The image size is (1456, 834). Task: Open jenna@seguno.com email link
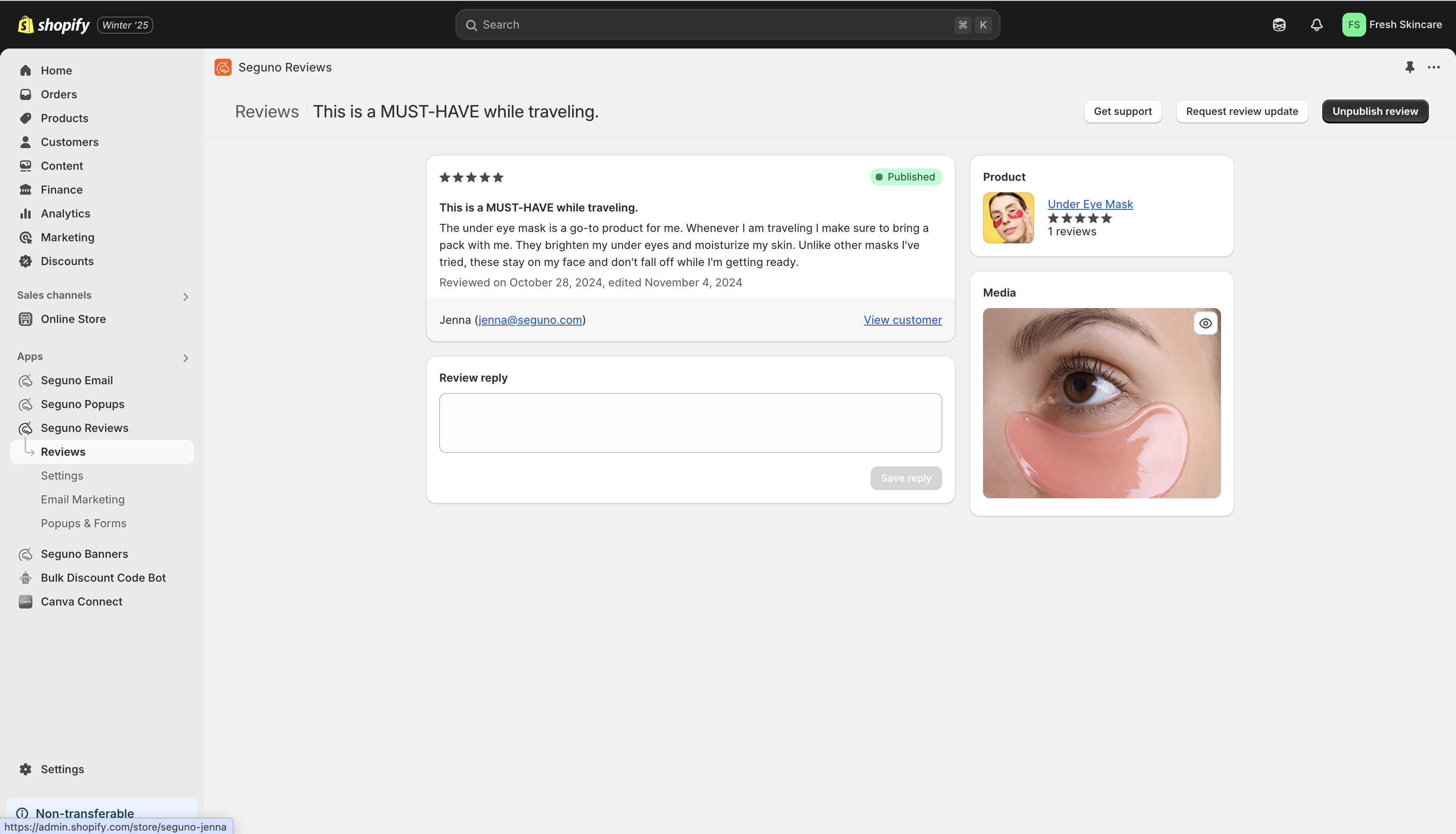[530, 320]
